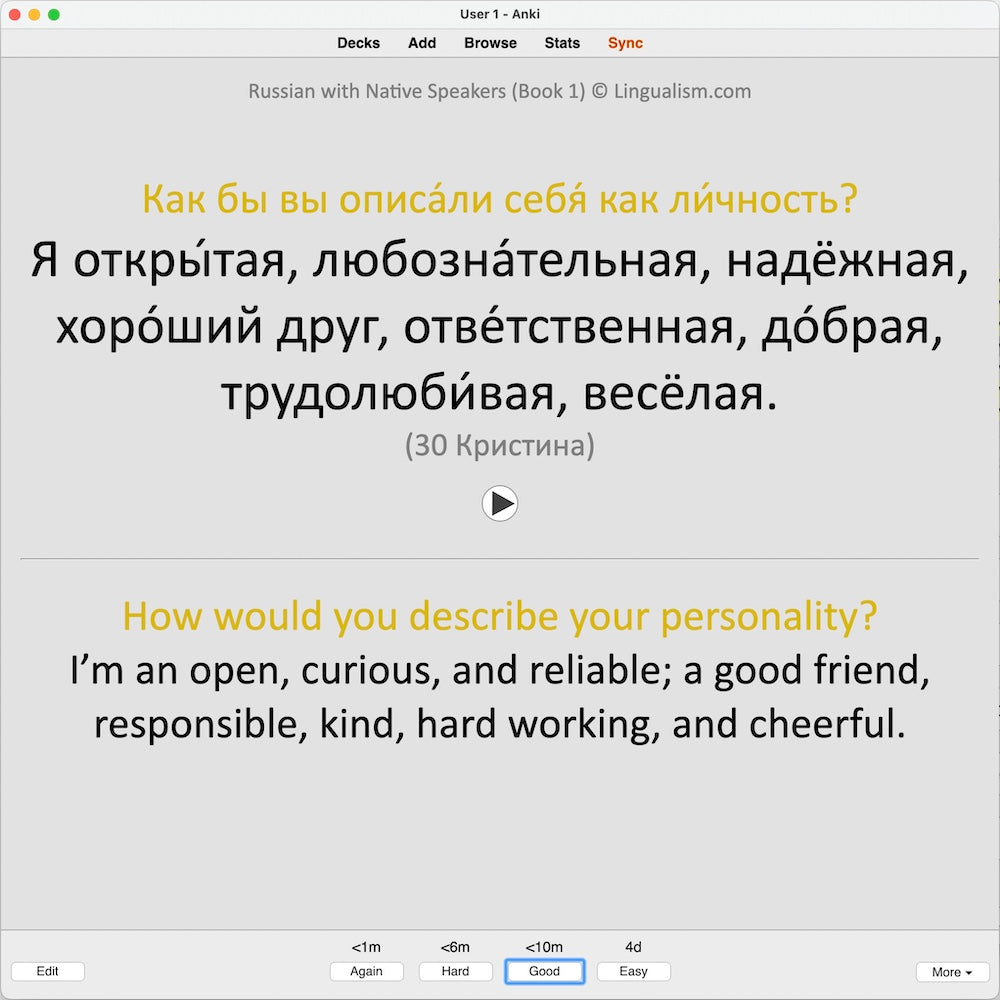The image size is (1000, 1000).
Task: Minimize the window with the yellow button
Action: click(34, 14)
